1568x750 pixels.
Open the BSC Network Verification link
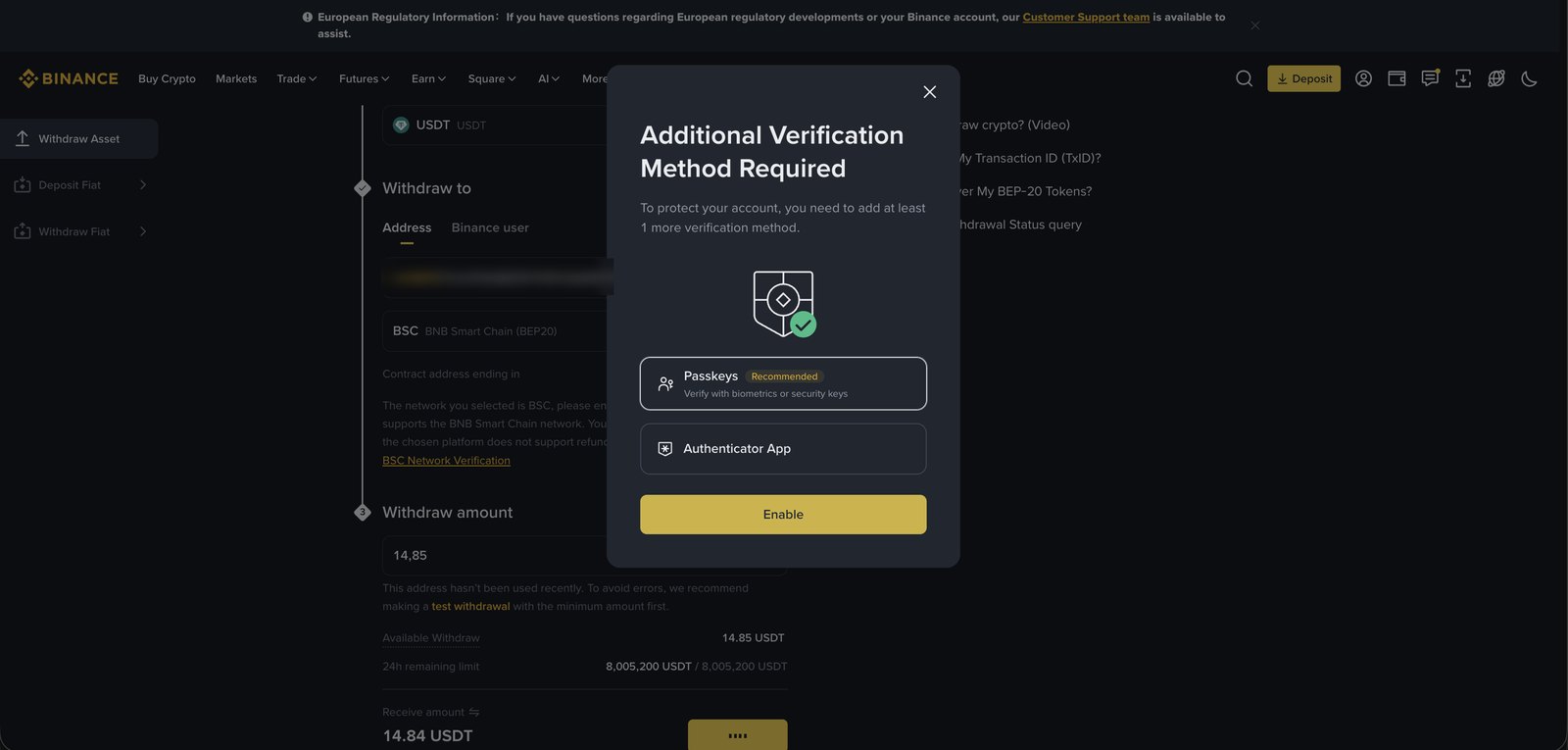tap(446, 461)
